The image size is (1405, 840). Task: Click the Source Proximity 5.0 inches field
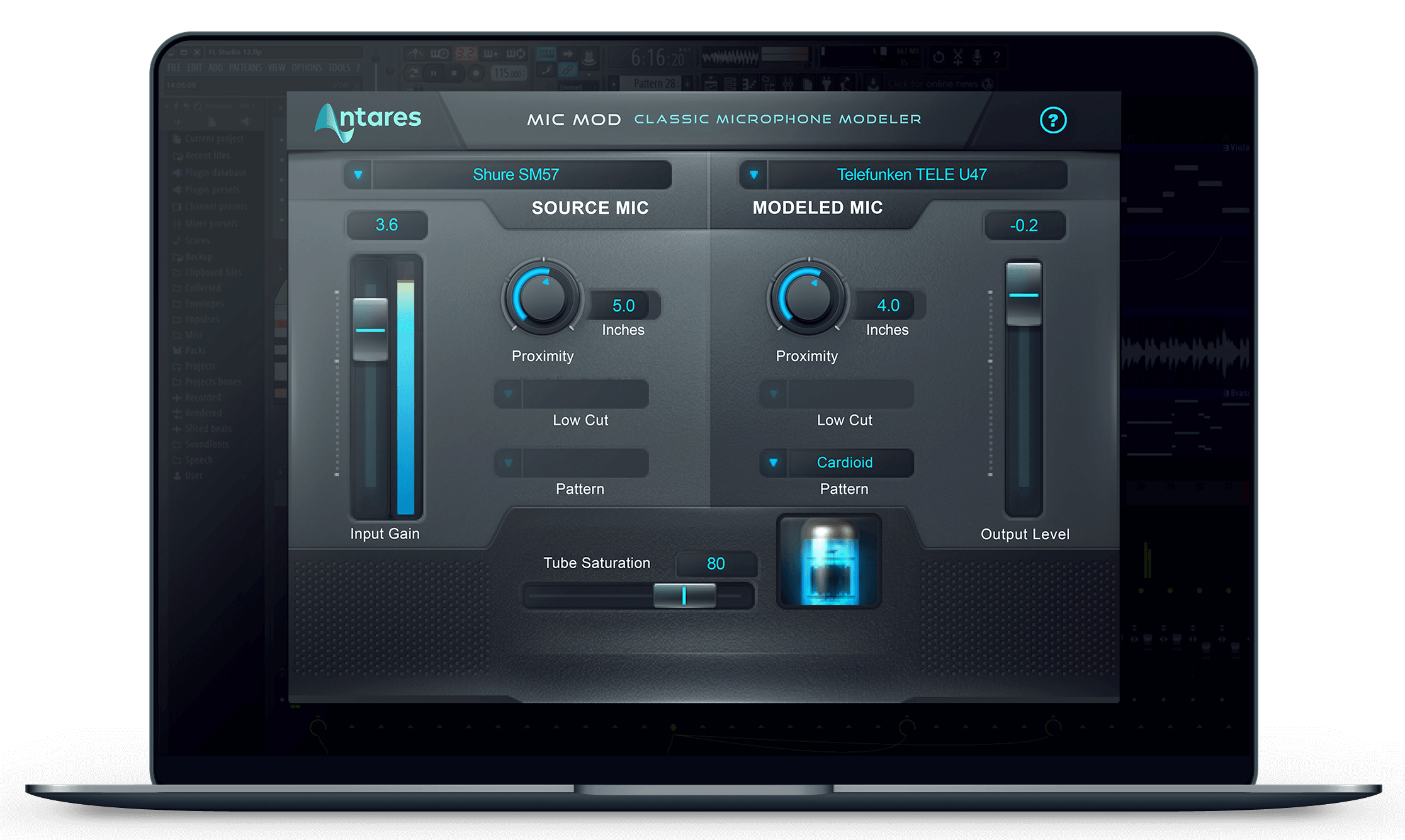pyautogui.click(x=624, y=305)
